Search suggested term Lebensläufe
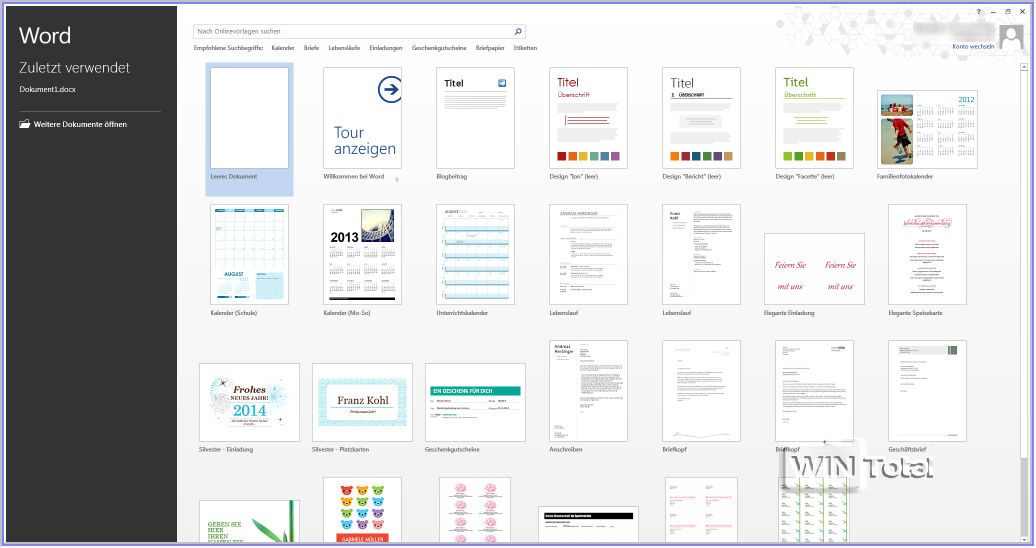Screen dimensions: 1036x548 [344, 48]
